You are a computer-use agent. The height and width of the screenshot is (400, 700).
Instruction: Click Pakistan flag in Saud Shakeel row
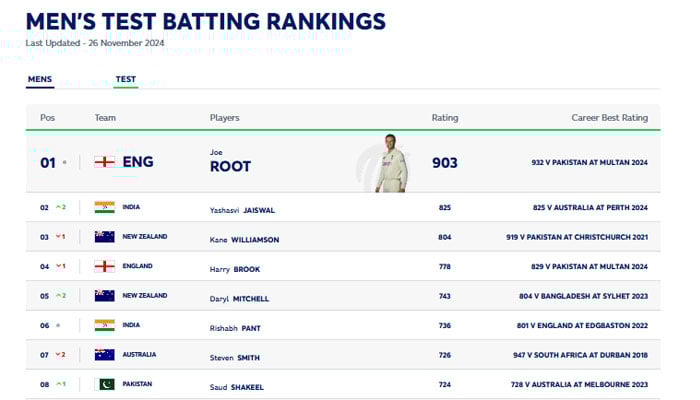pos(104,384)
